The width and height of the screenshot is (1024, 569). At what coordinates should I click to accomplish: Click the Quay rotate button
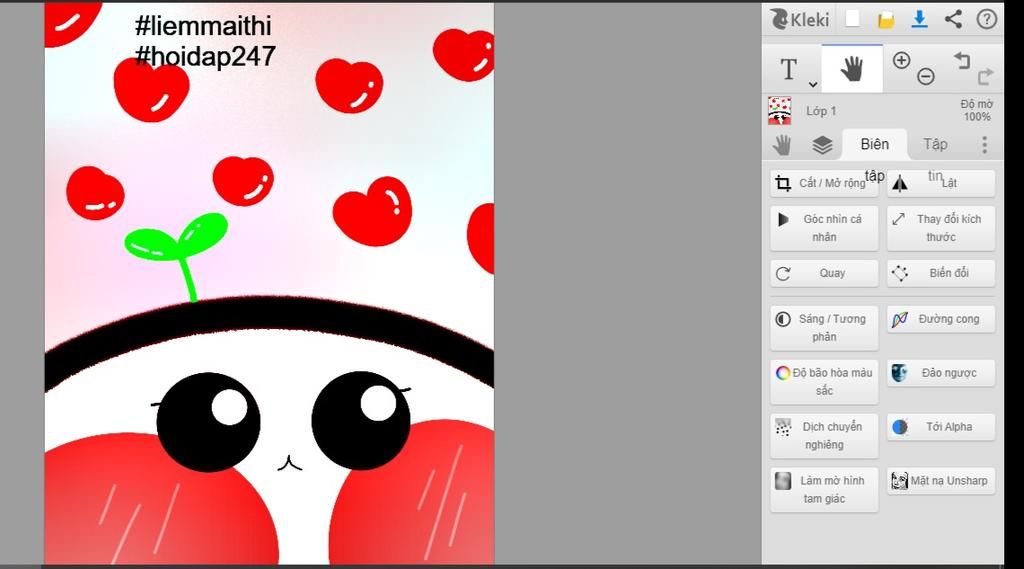tap(824, 273)
